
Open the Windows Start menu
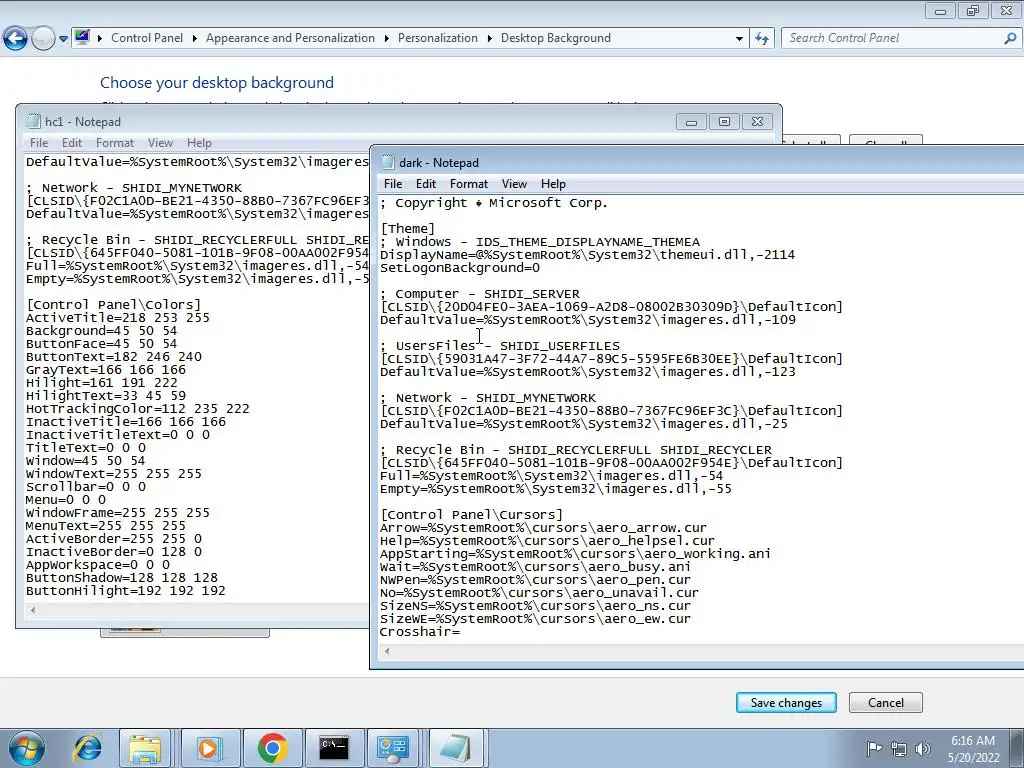[27, 748]
